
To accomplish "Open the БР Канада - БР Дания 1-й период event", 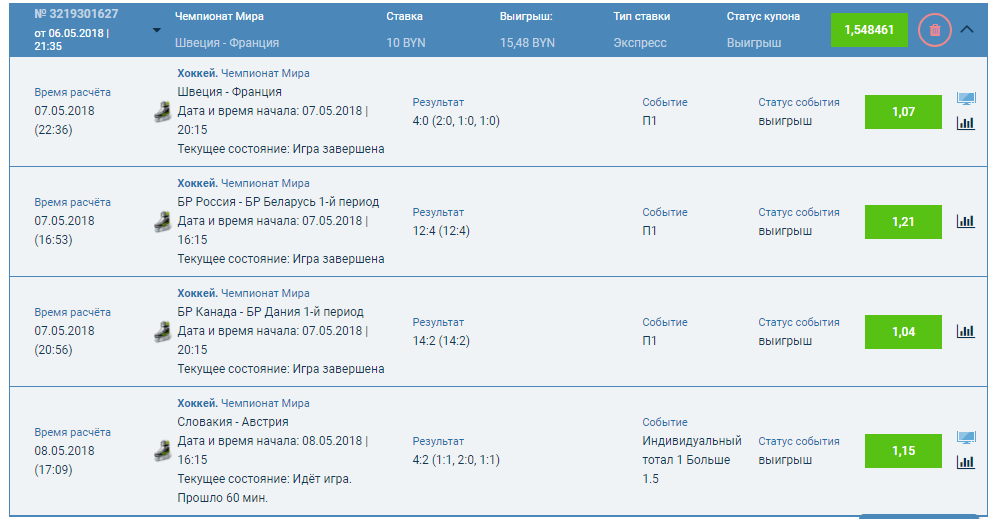I will 270,312.
